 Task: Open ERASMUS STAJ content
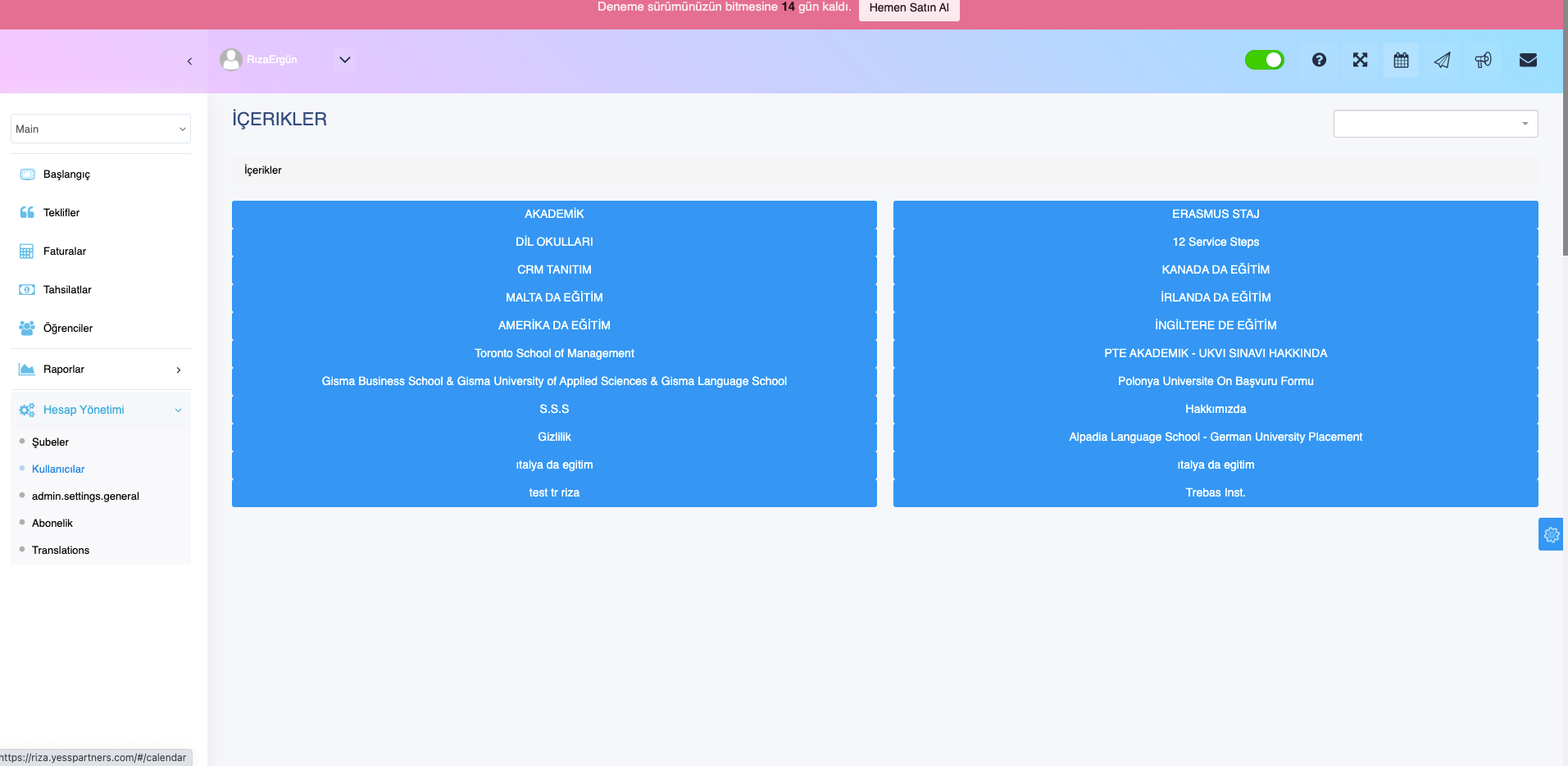tap(1216, 214)
